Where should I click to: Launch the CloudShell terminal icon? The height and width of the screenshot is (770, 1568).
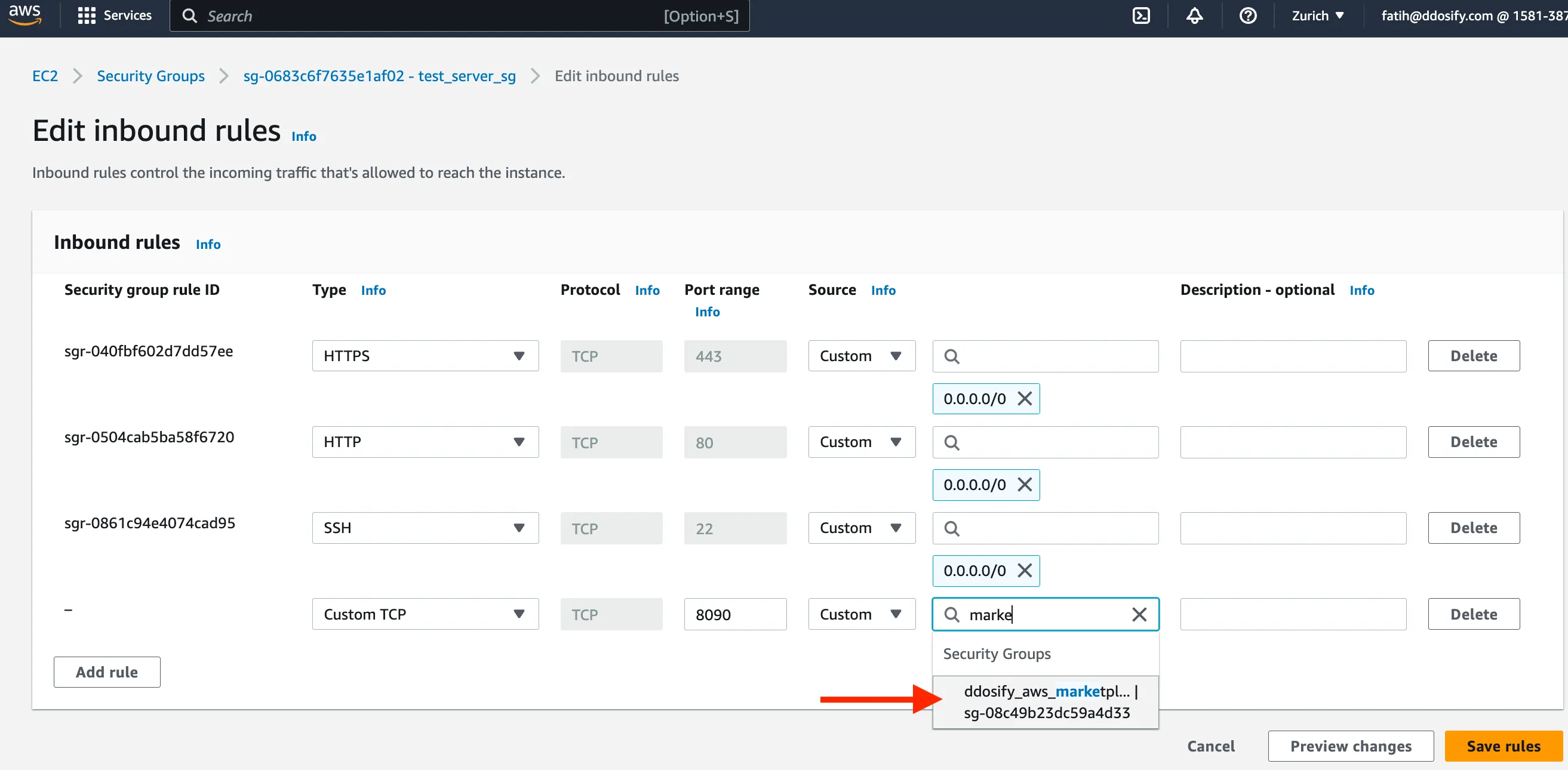[1140, 15]
